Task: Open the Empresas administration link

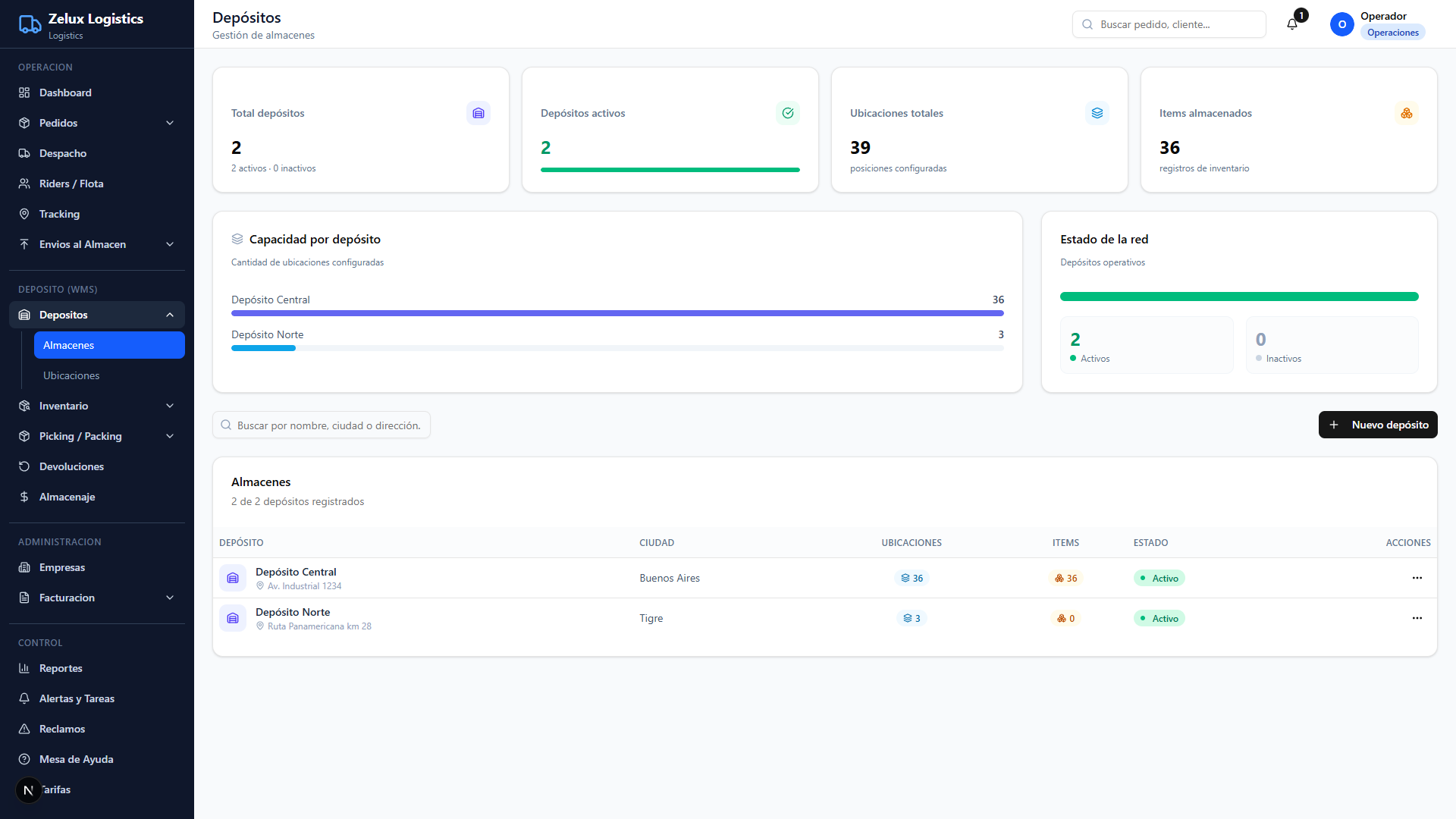Action: [x=97, y=567]
